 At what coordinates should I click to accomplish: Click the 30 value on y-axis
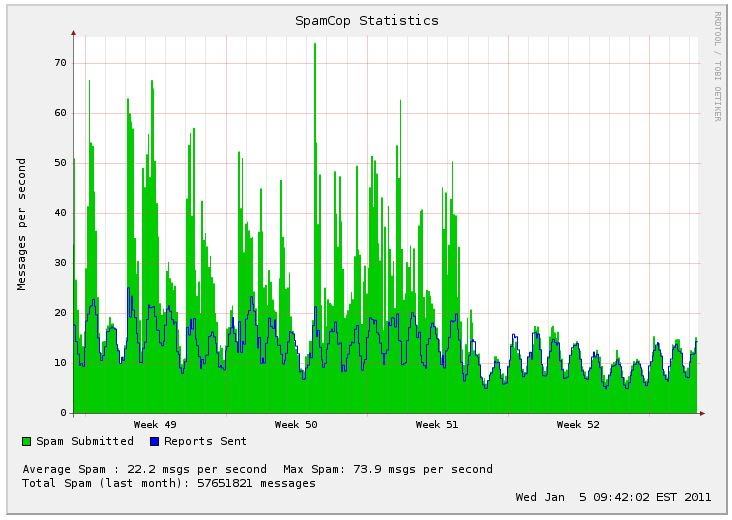coord(61,263)
